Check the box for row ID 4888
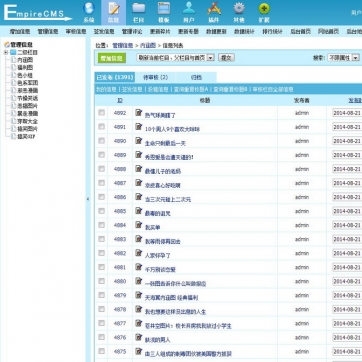362x362 pixels. [x=102, y=169]
